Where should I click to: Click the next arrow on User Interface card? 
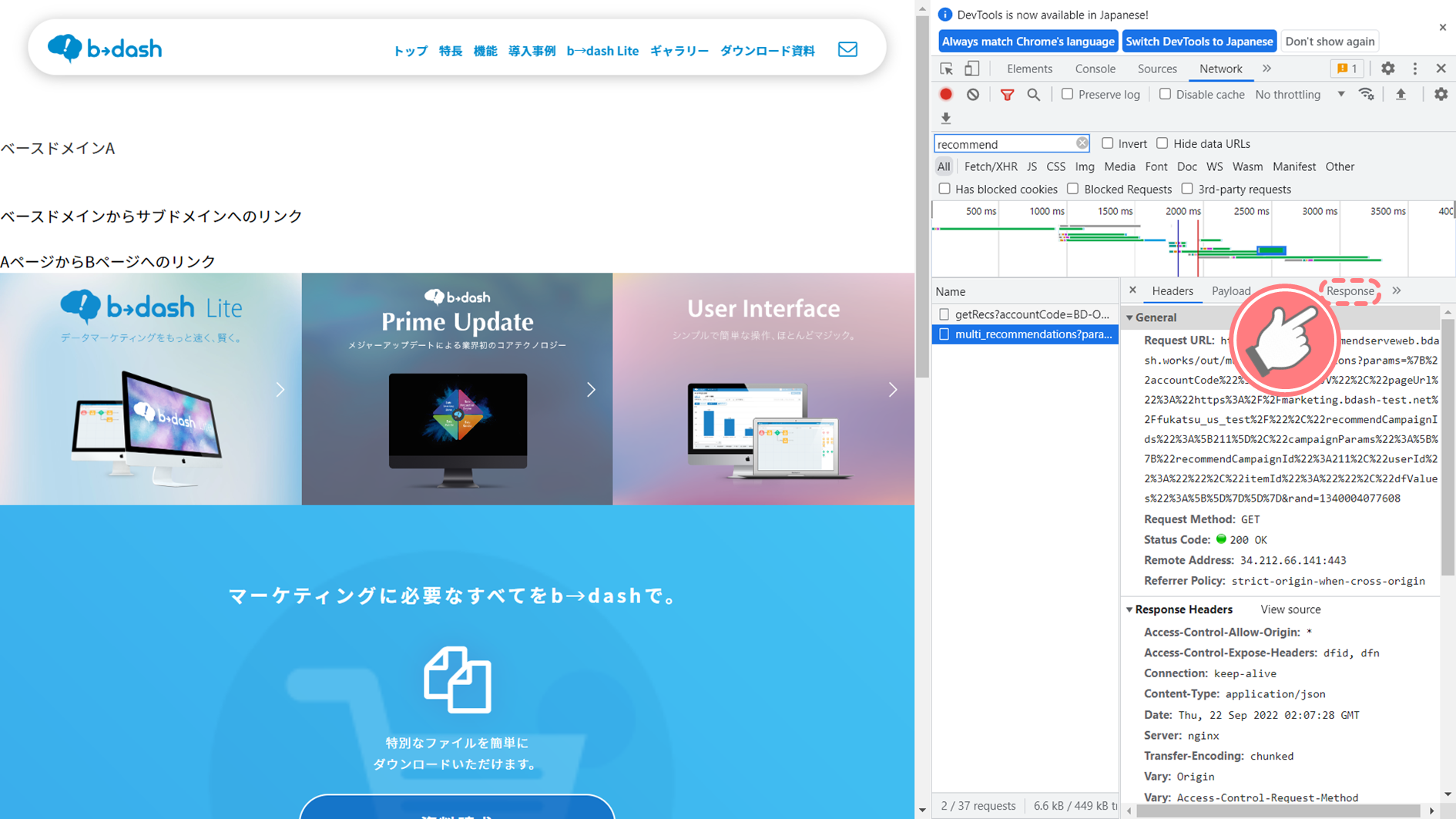[893, 390]
